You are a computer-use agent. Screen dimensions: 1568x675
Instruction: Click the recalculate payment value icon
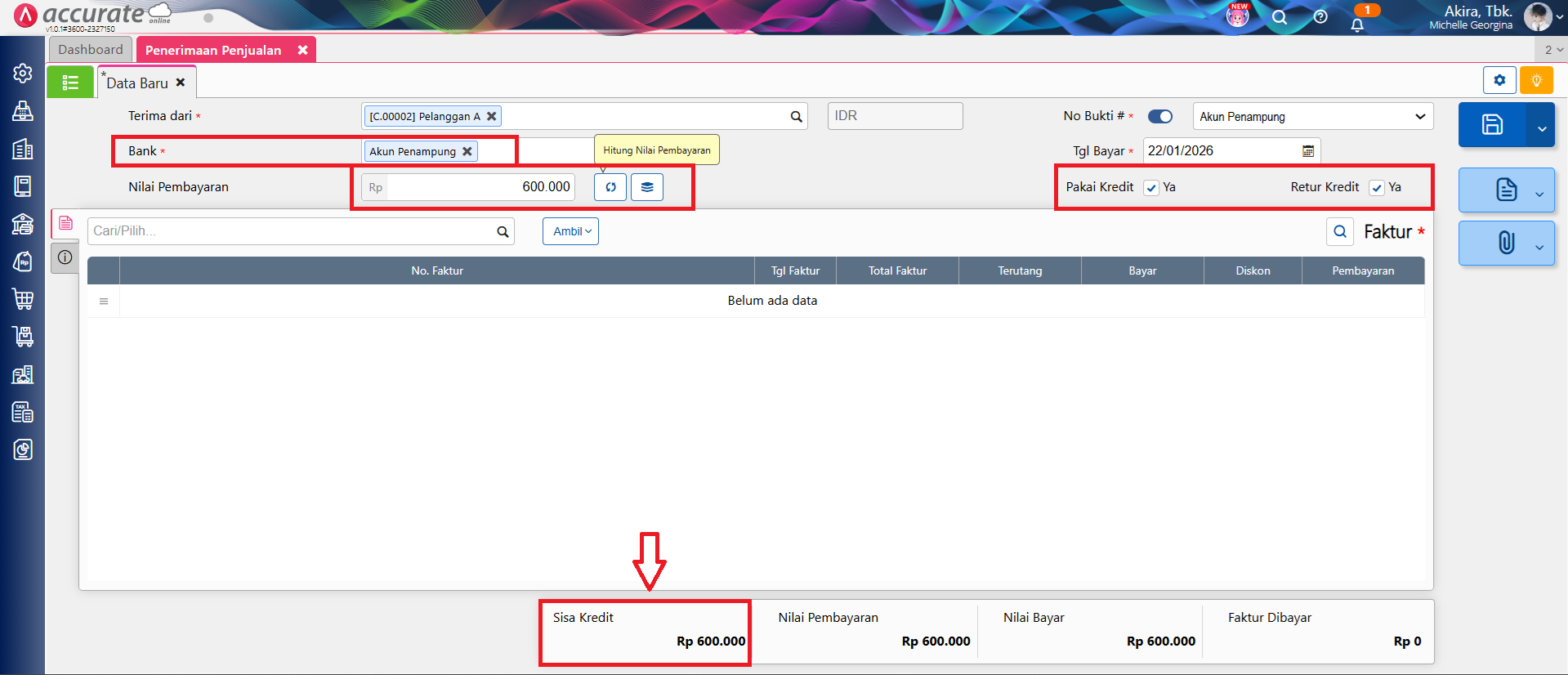(x=610, y=187)
